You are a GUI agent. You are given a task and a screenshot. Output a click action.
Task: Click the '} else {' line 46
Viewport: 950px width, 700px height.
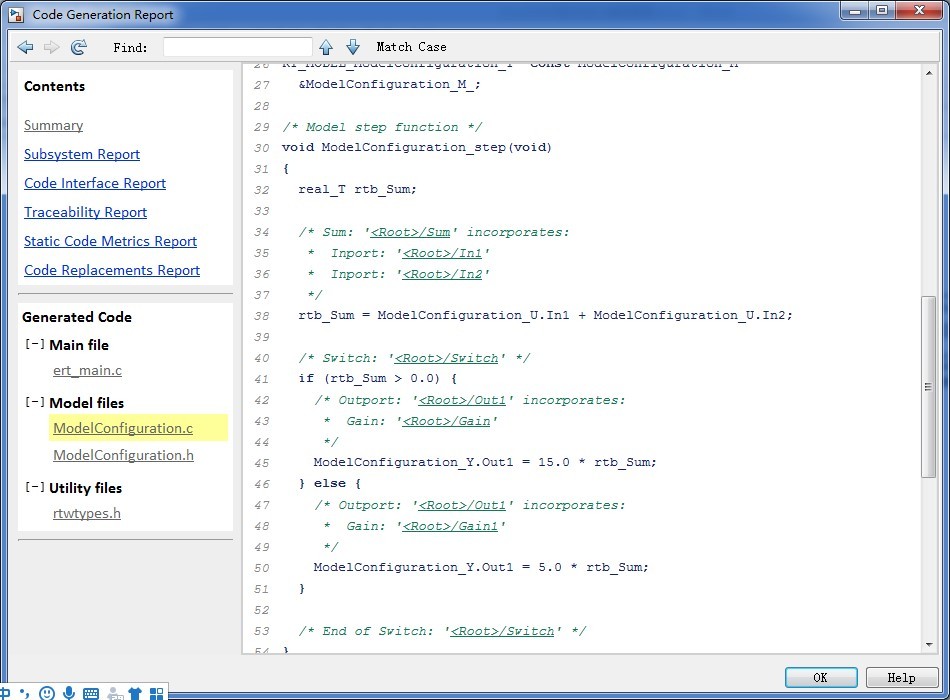pos(330,484)
